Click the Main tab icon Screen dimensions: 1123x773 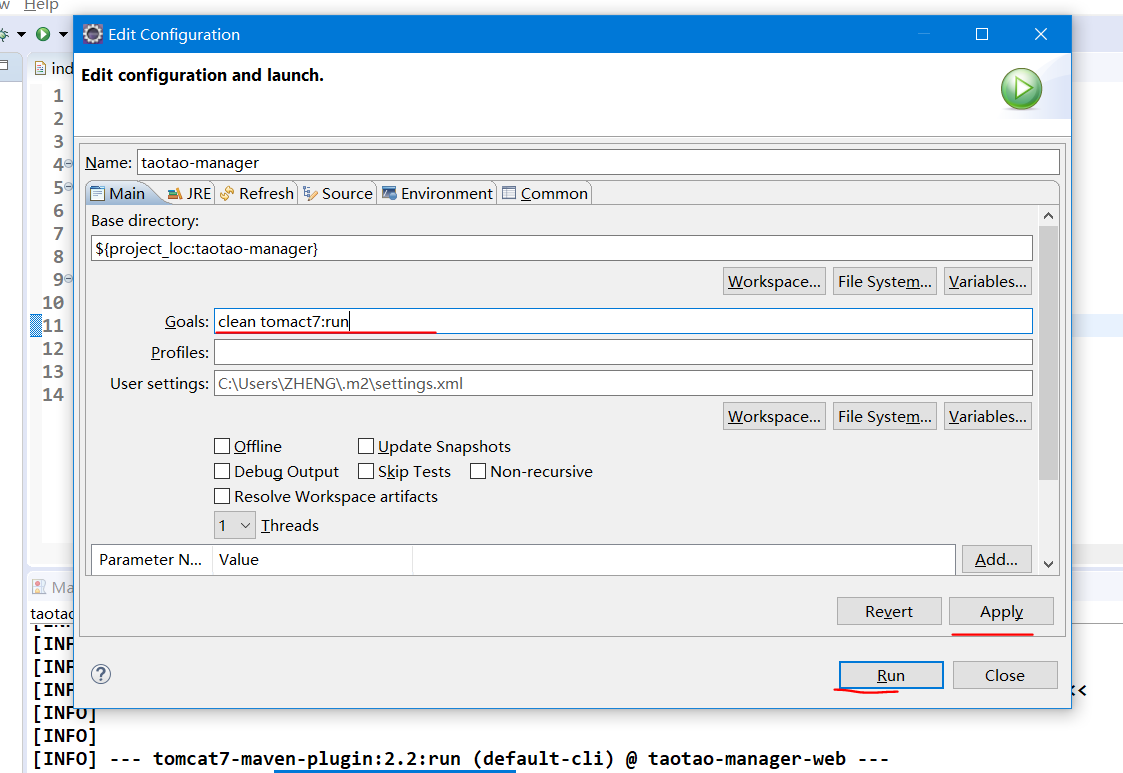click(x=97, y=193)
